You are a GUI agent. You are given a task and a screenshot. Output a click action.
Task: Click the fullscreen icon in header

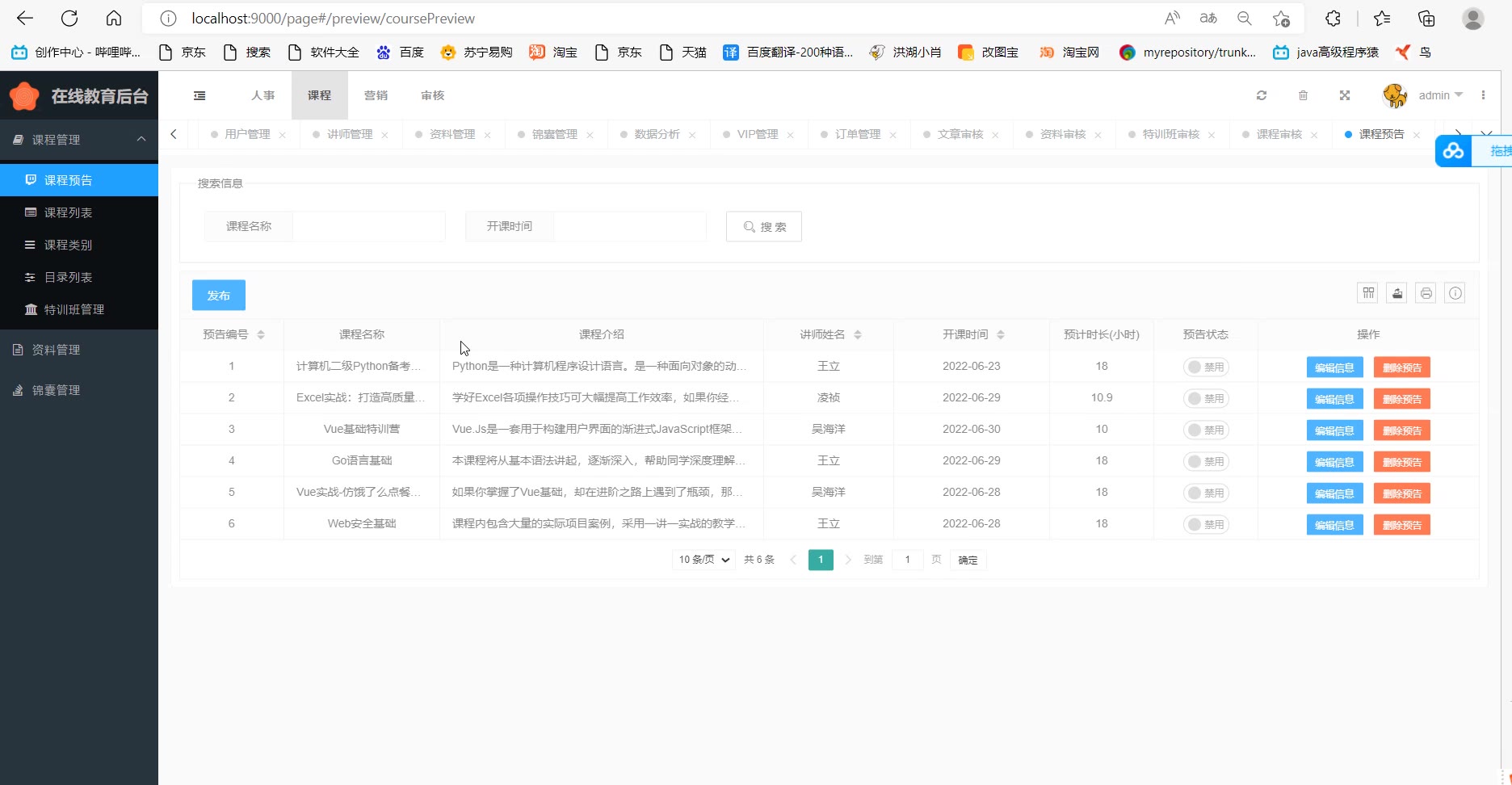pyautogui.click(x=1345, y=95)
